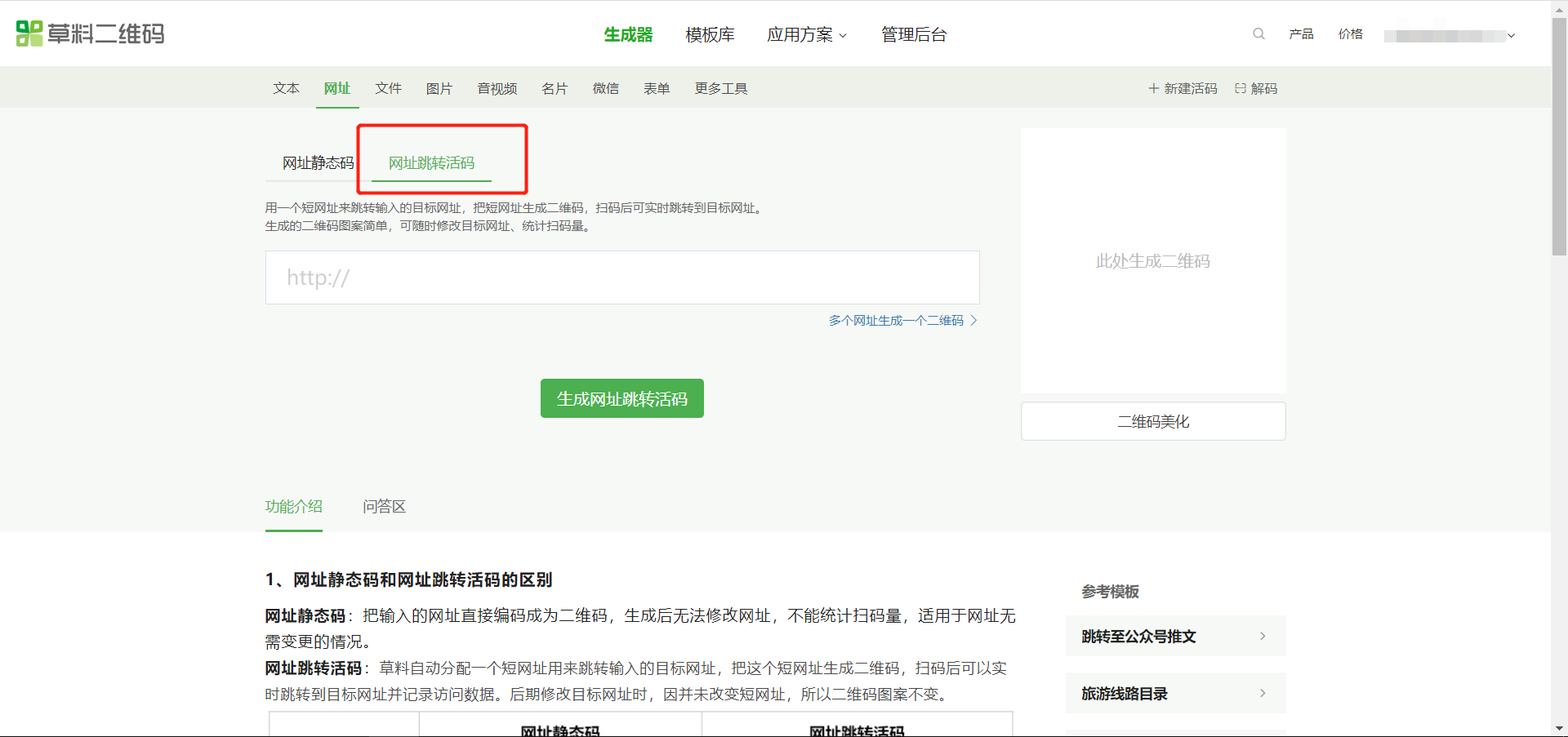This screenshot has width=1568, height=737.
Task: Open the 生成器 menu item
Action: click(628, 34)
